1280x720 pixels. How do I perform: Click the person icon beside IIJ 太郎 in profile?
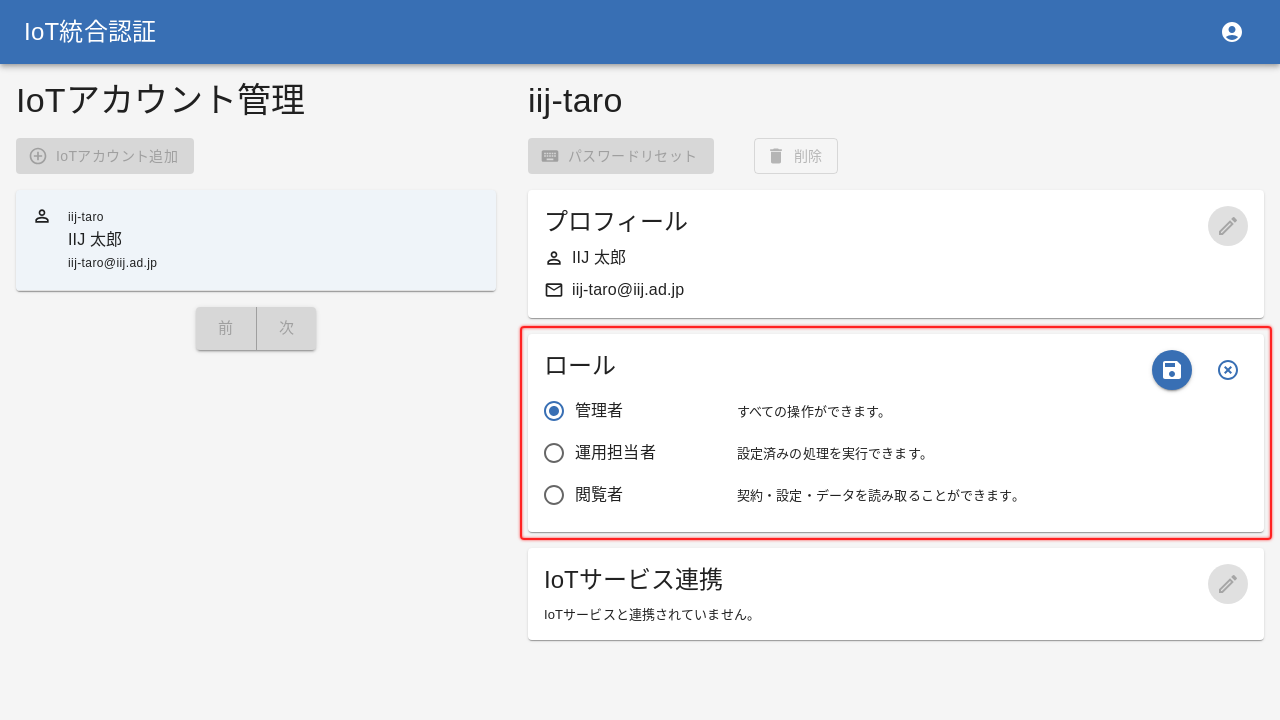click(554, 258)
